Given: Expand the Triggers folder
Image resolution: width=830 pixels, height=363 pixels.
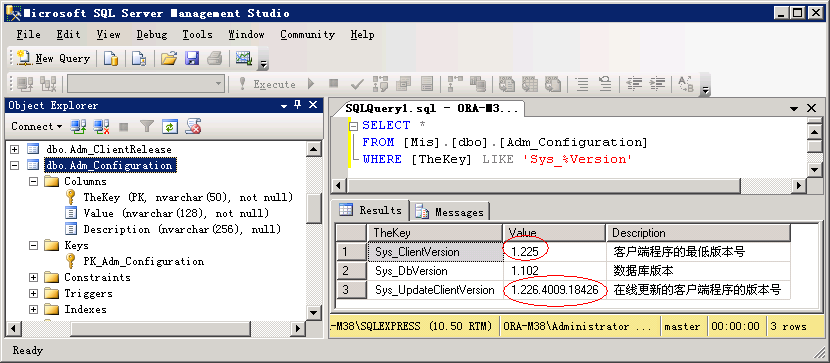Looking at the screenshot, I should tap(33, 293).
